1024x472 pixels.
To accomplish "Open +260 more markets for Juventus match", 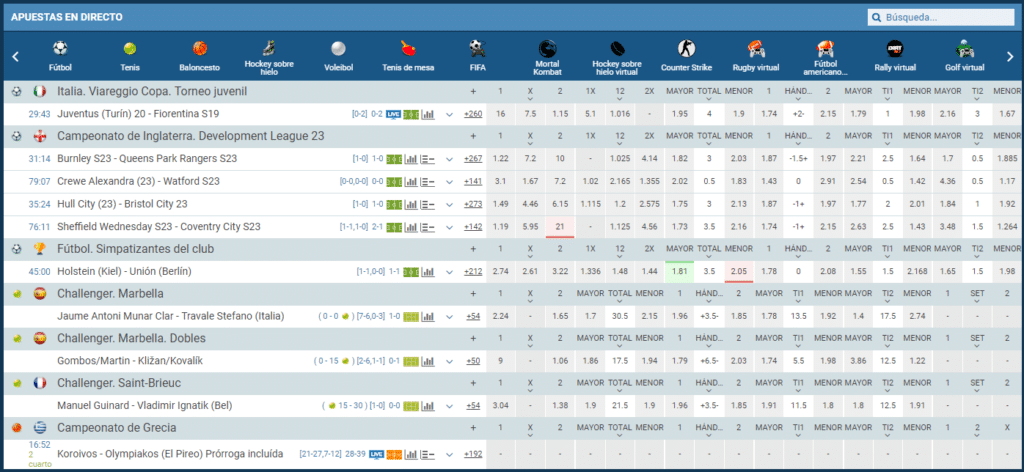I will 473,114.
